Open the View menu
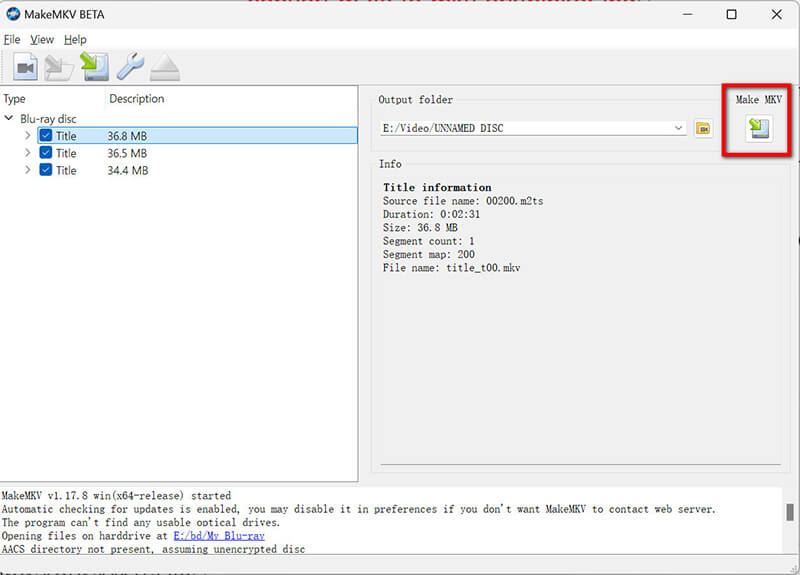The image size is (800, 575). coord(42,40)
